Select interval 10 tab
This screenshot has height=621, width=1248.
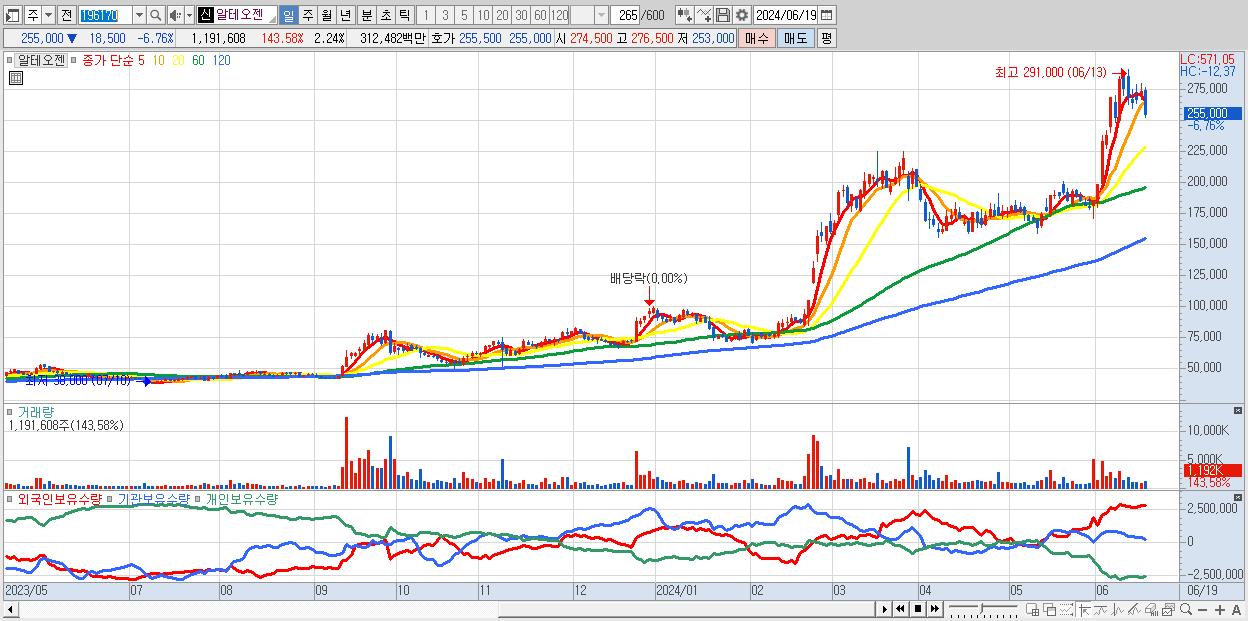[483, 15]
